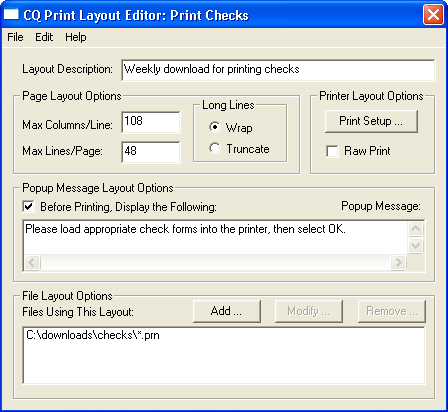Click the Add file button
This screenshot has height=412, width=448.
(x=227, y=311)
